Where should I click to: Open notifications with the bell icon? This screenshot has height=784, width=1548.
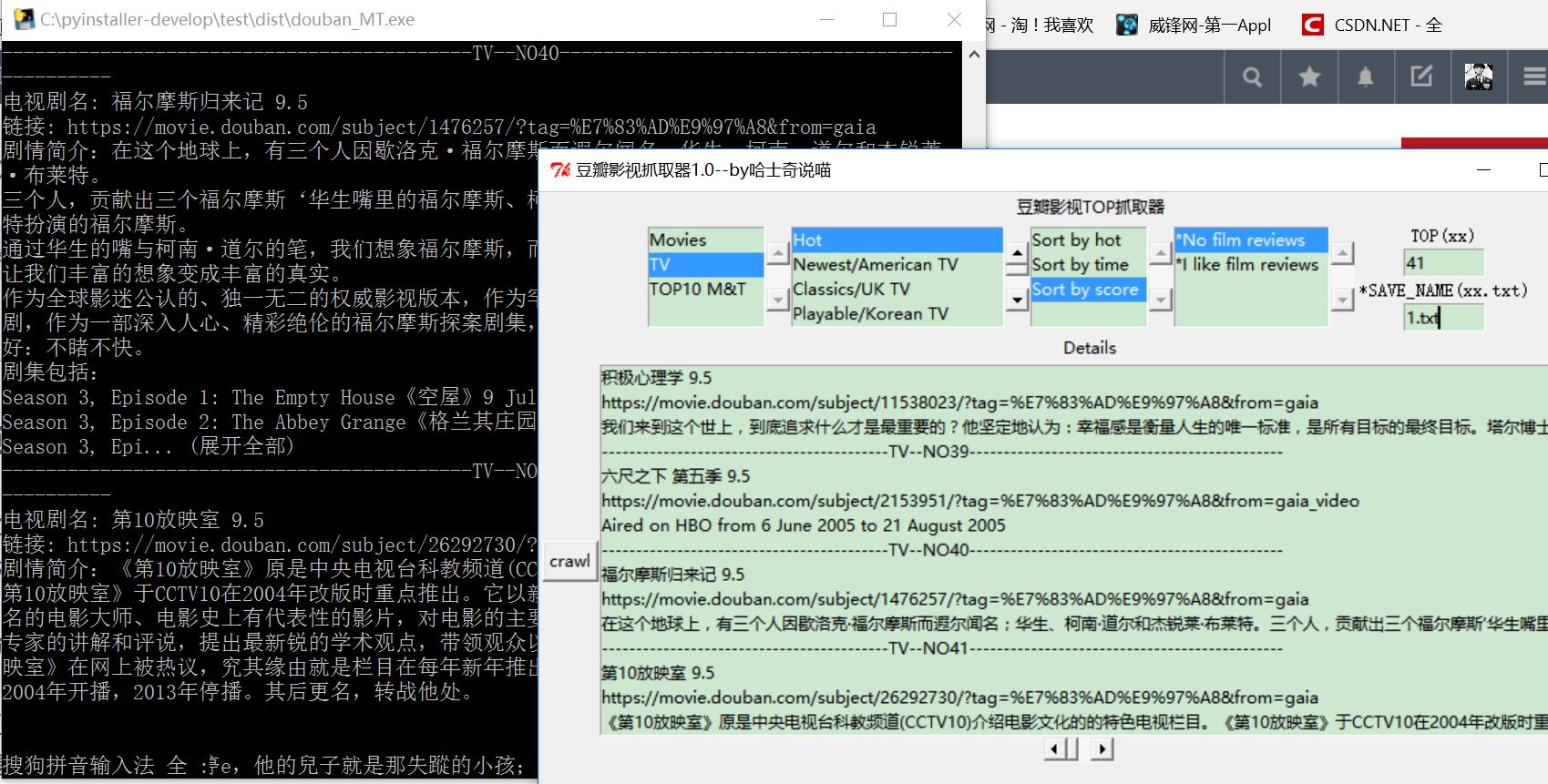point(1365,77)
